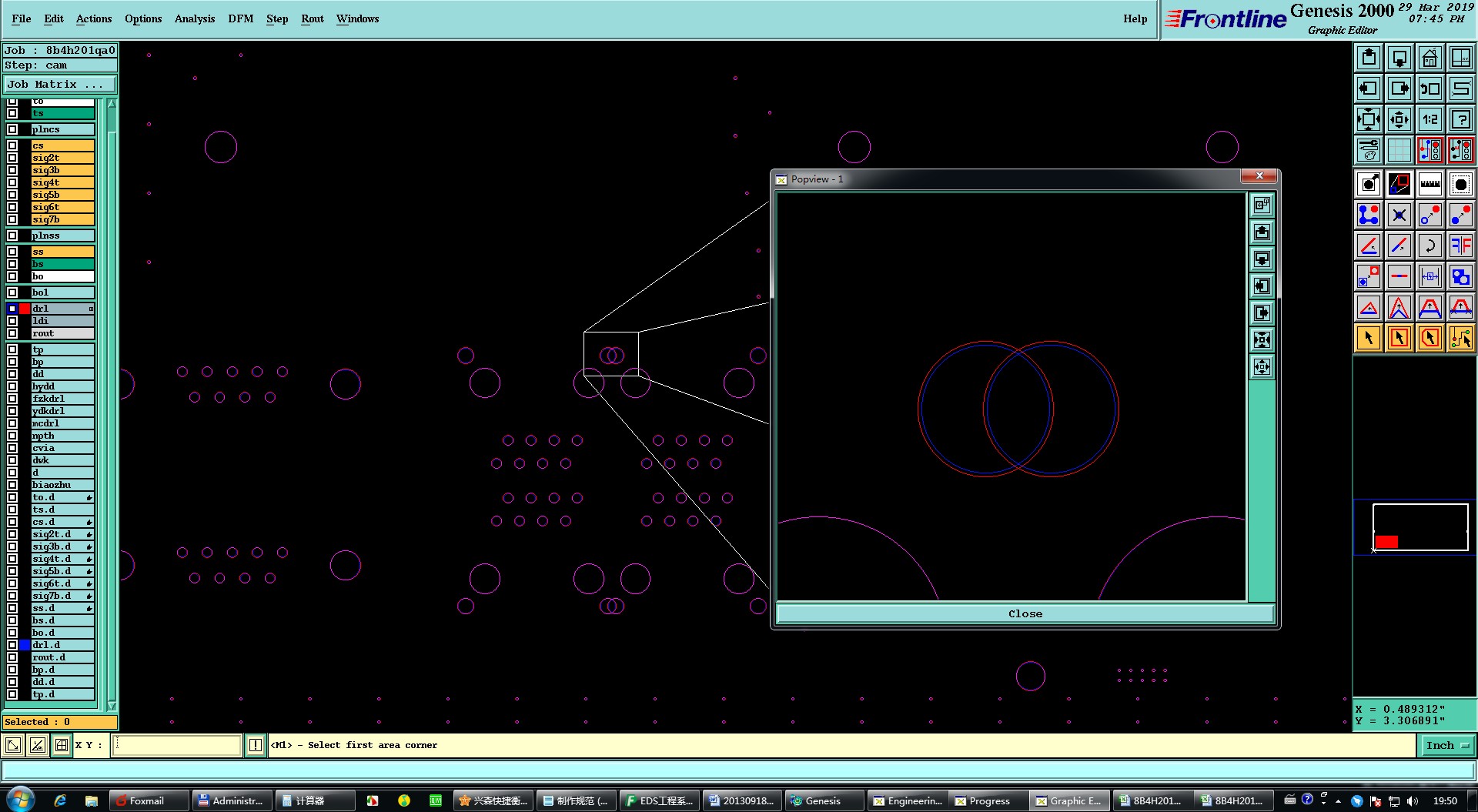The width and height of the screenshot is (1478, 812).
Task: Click the mirror F icon
Action: coord(1461,246)
